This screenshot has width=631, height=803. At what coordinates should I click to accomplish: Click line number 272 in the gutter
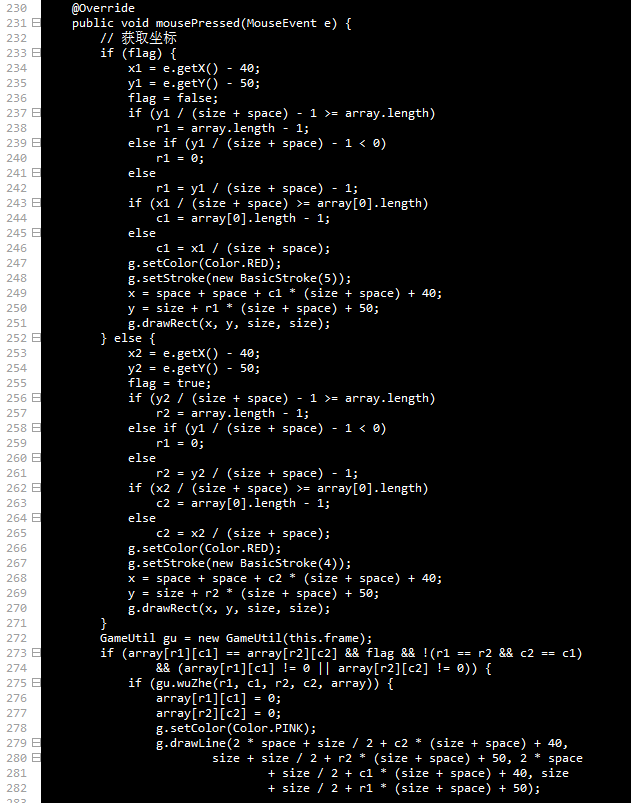[16, 638]
